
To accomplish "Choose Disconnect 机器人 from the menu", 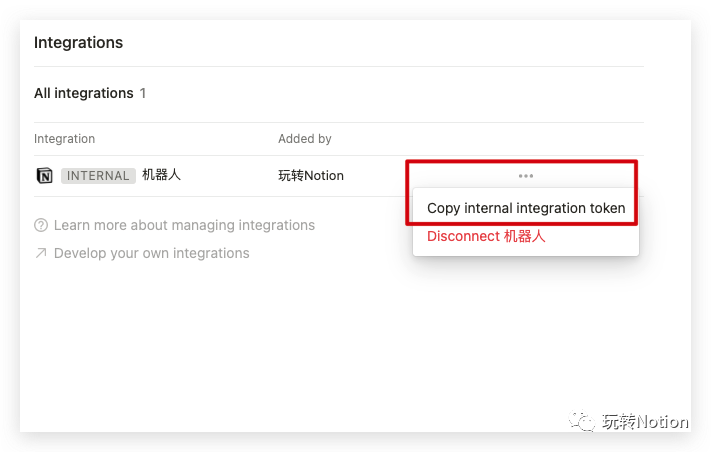I will [x=486, y=237].
